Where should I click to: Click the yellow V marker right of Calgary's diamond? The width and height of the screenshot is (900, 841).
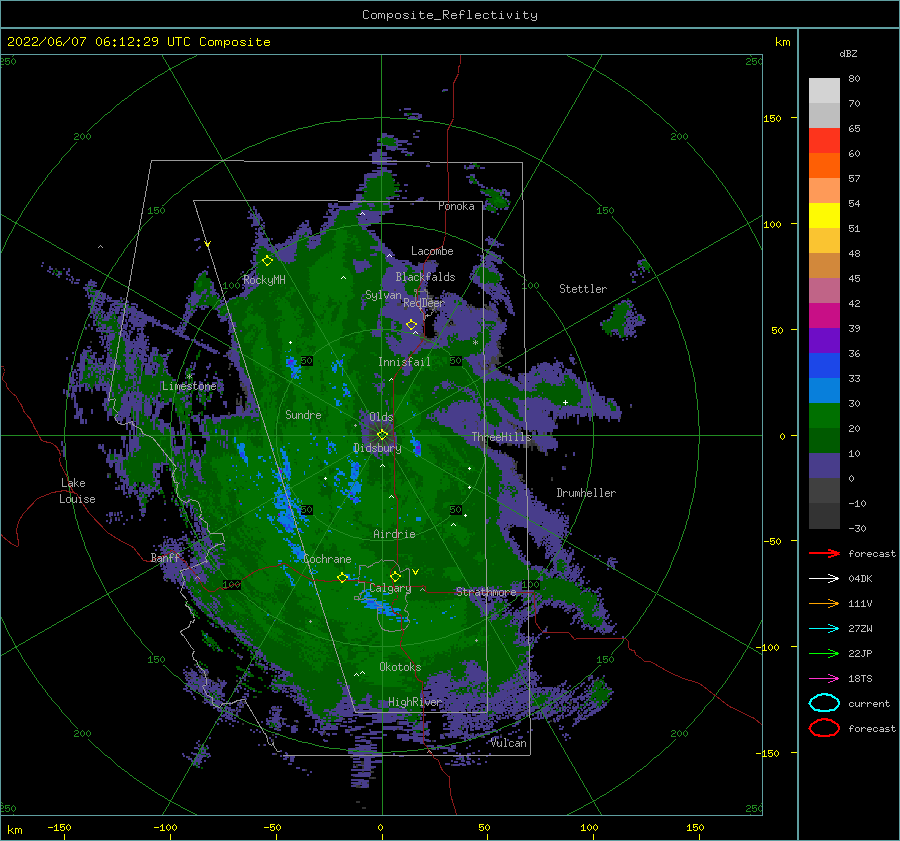pyautogui.click(x=415, y=572)
